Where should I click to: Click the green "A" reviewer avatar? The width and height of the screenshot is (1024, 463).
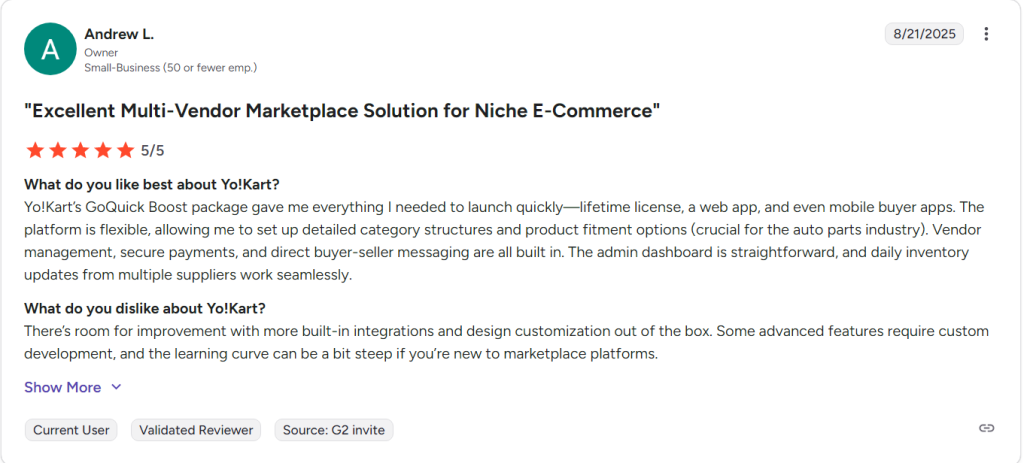[50, 48]
